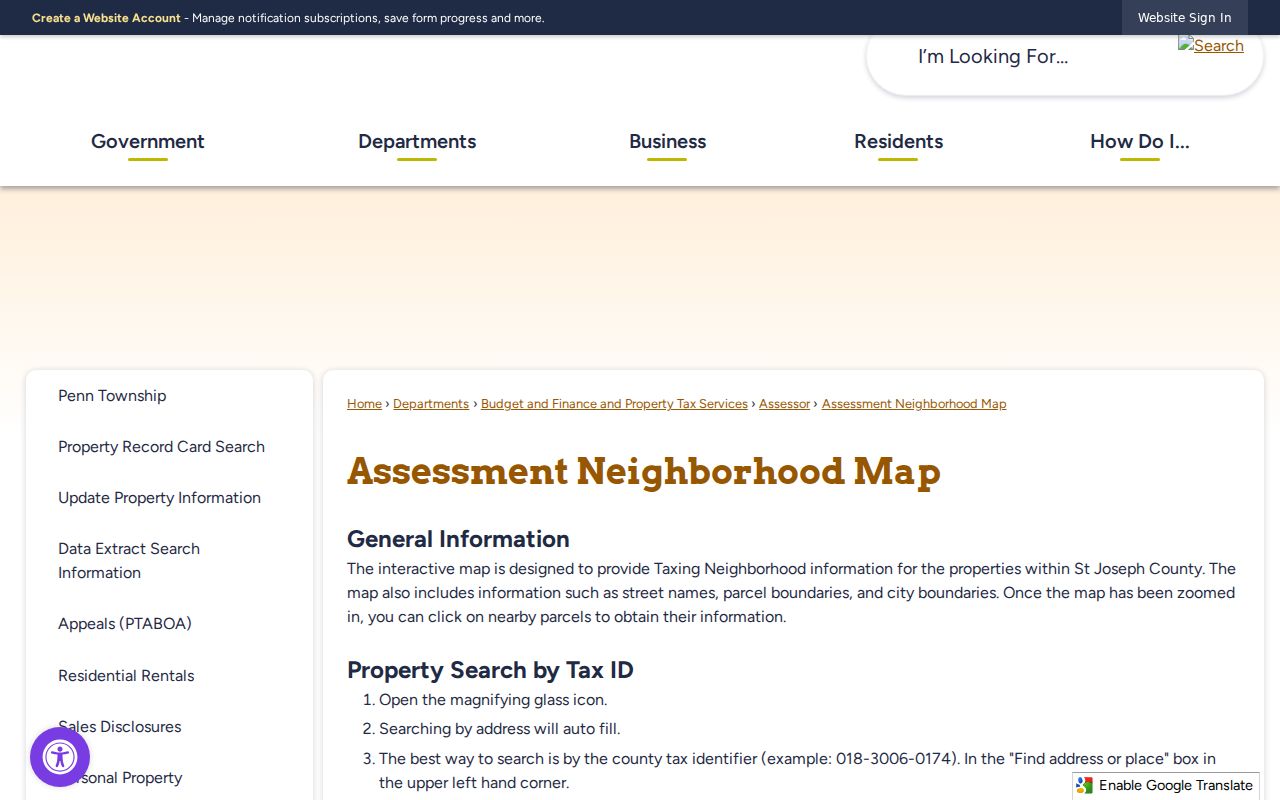This screenshot has width=1280, height=800.
Task: Open Sales Disclosures sidebar link
Action: click(x=120, y=727)
